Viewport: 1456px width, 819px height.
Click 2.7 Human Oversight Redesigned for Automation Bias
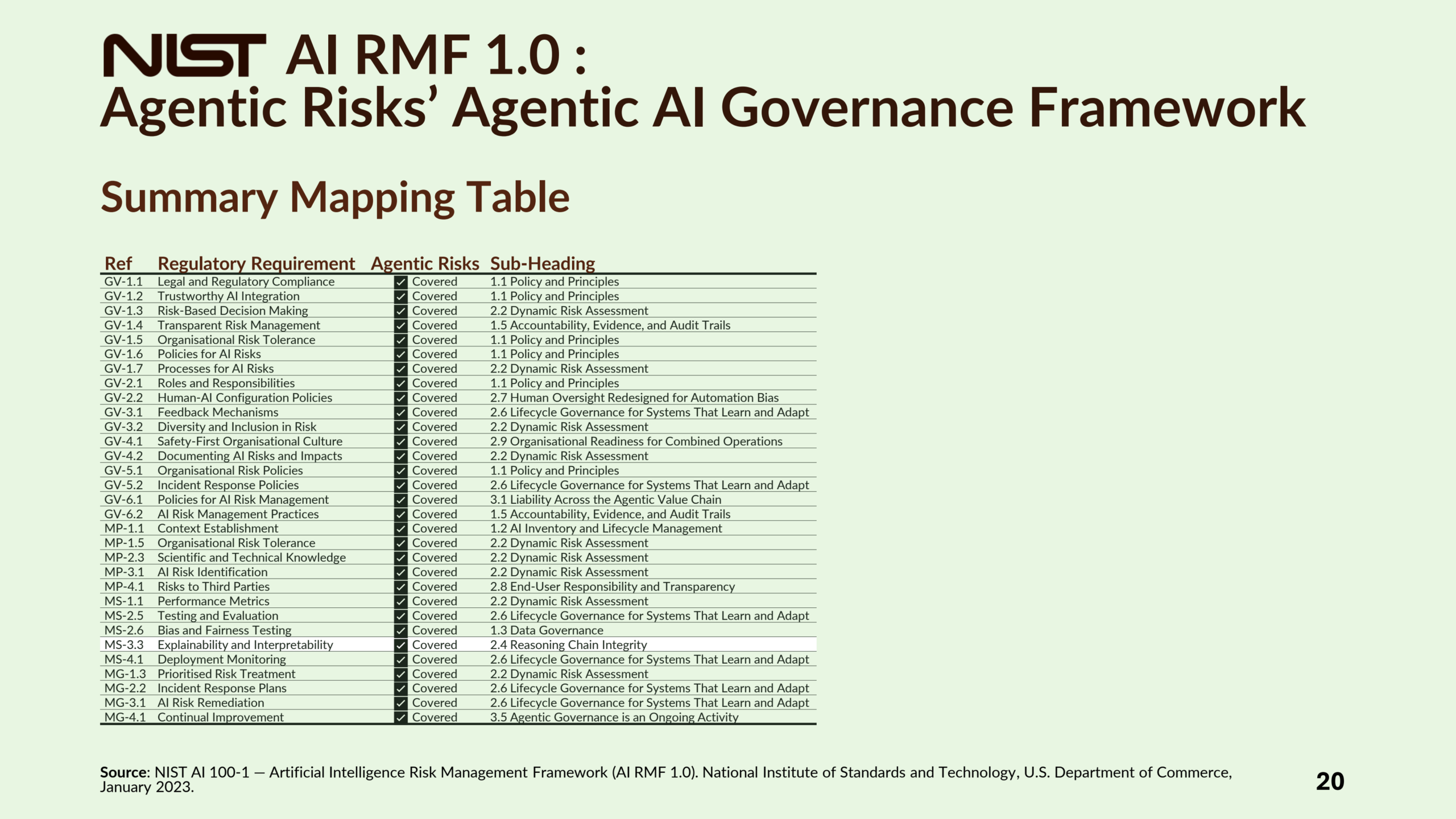click(x=634, y=398)
